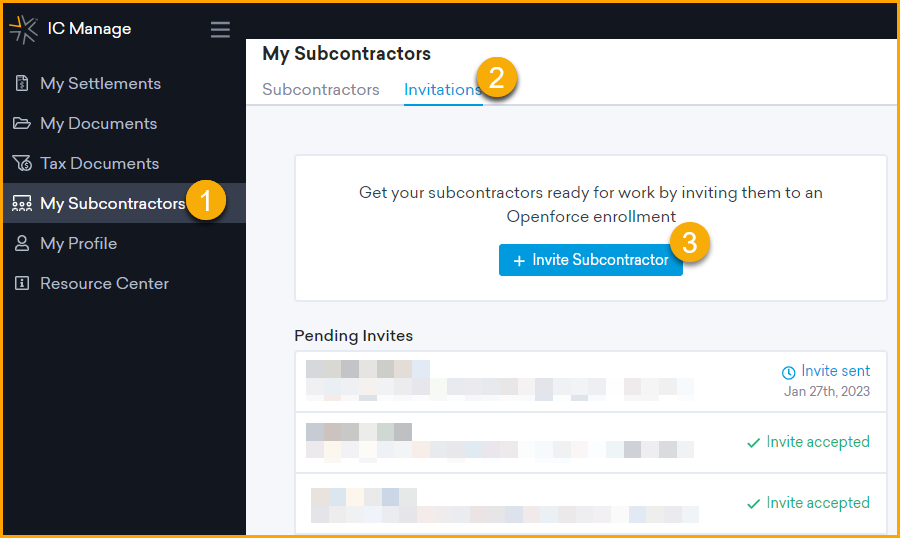Image resolution: width=900 pixels, height=538 pixels.
Task: Click the Invite sent status link
Action: (x=835, y=371)
